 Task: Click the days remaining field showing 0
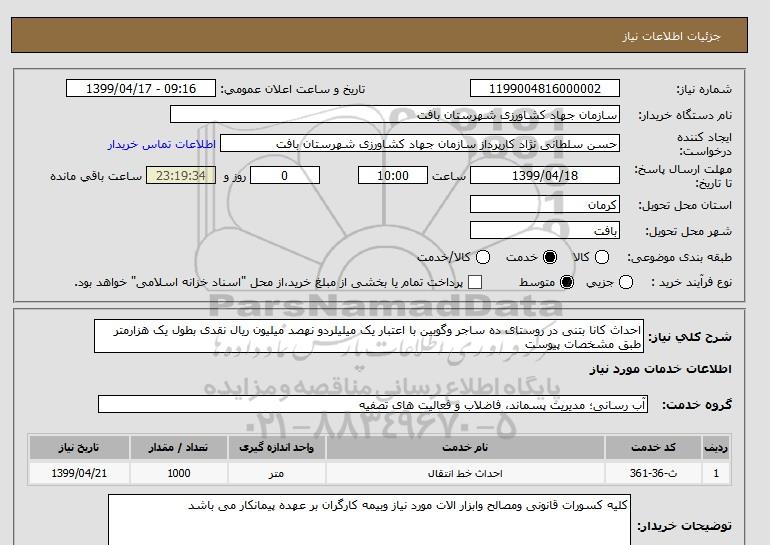[285, 175]
